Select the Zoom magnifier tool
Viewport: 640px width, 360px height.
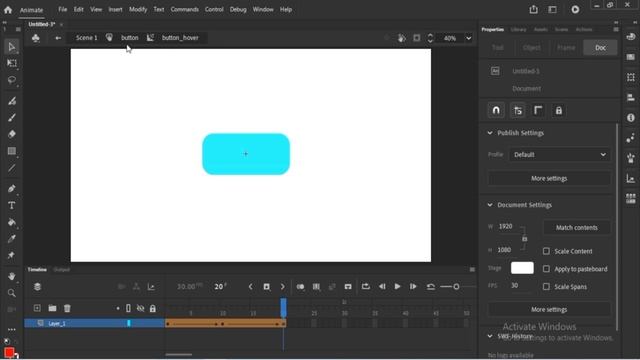(11, 293)
